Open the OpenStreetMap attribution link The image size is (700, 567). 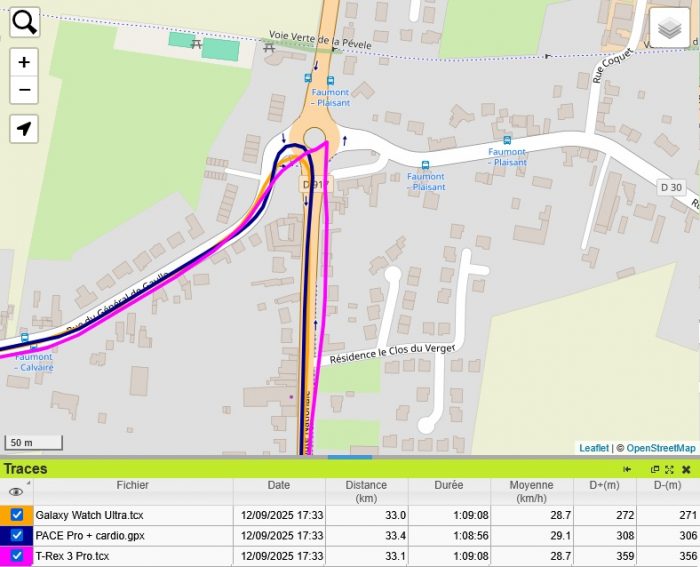coord(661,448)
